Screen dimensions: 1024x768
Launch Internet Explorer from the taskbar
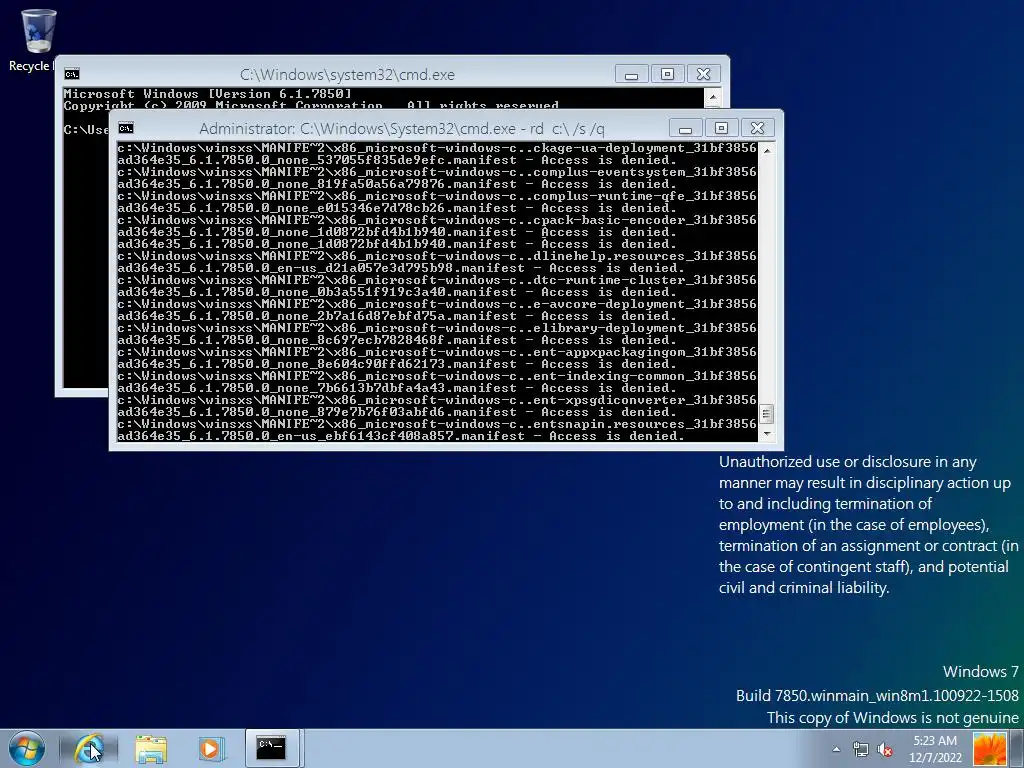pos(89,748)
